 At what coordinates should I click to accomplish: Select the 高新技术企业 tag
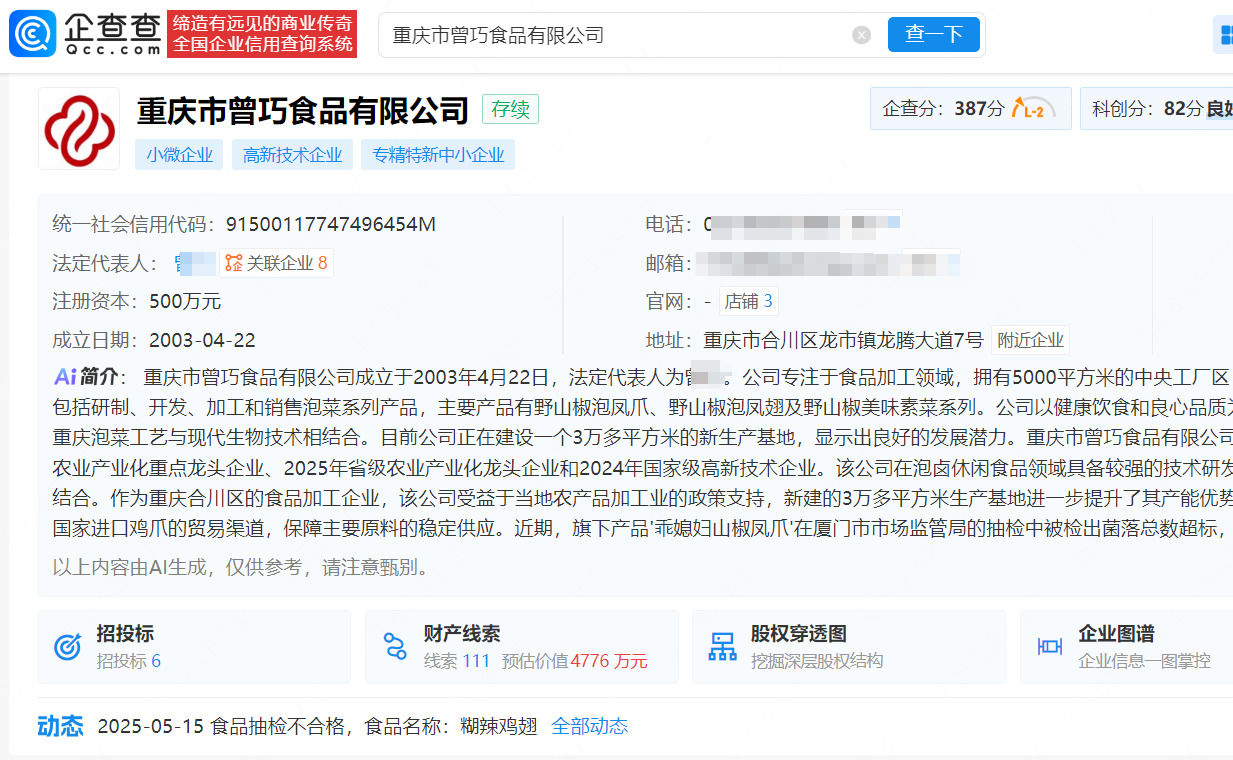coord(292,154)
